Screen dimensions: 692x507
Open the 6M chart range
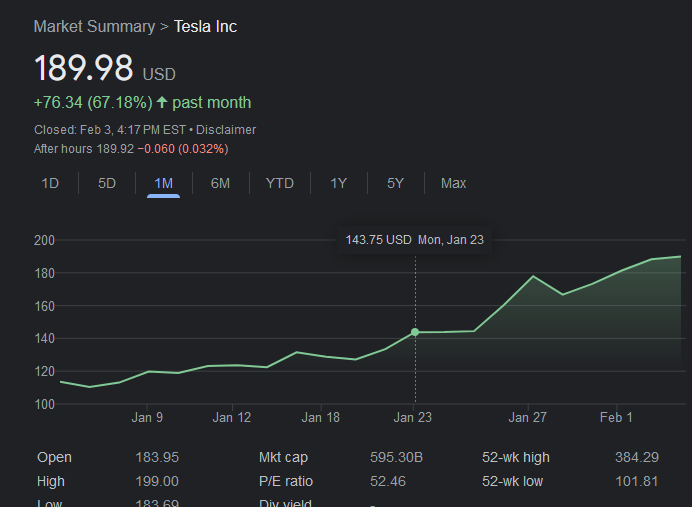(220, 183)
